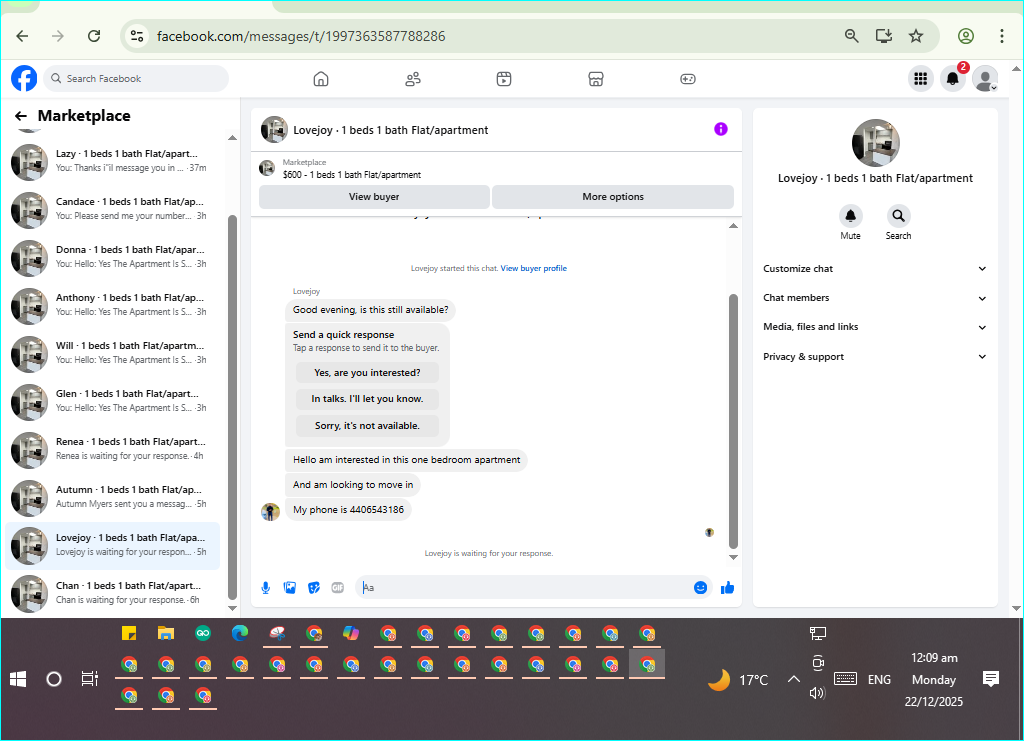The width and height of the screenshot is (1024, 741).
Task: Go back using Marketplace back arrow
Action: click(x=21, y=116)
